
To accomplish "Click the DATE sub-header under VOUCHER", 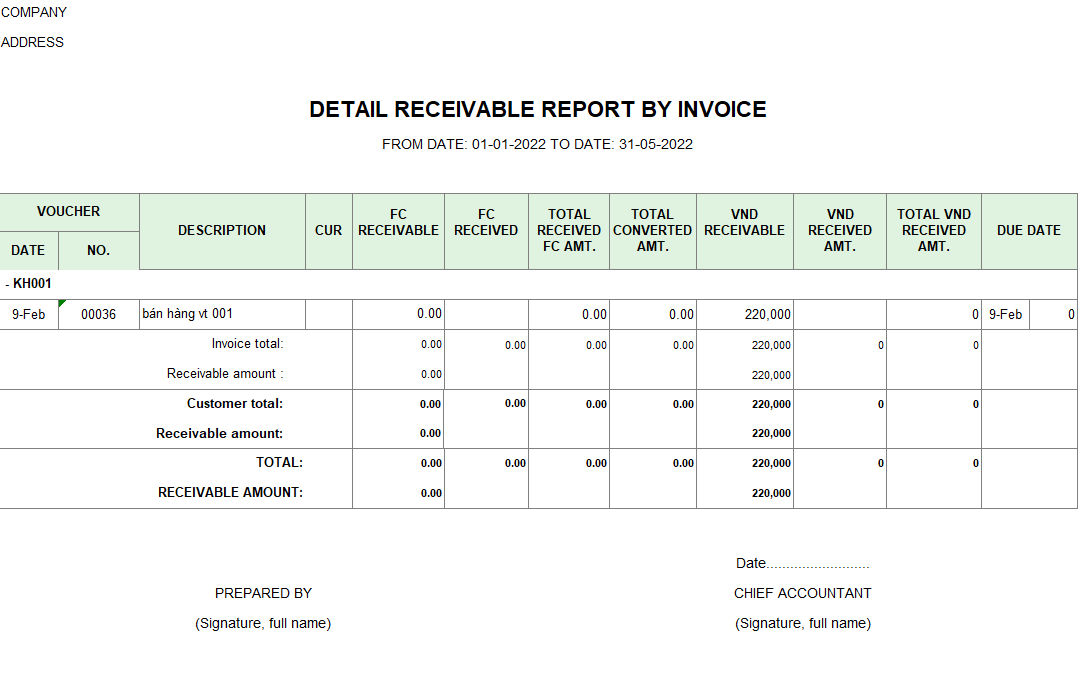I will click(x=29, y=251).
